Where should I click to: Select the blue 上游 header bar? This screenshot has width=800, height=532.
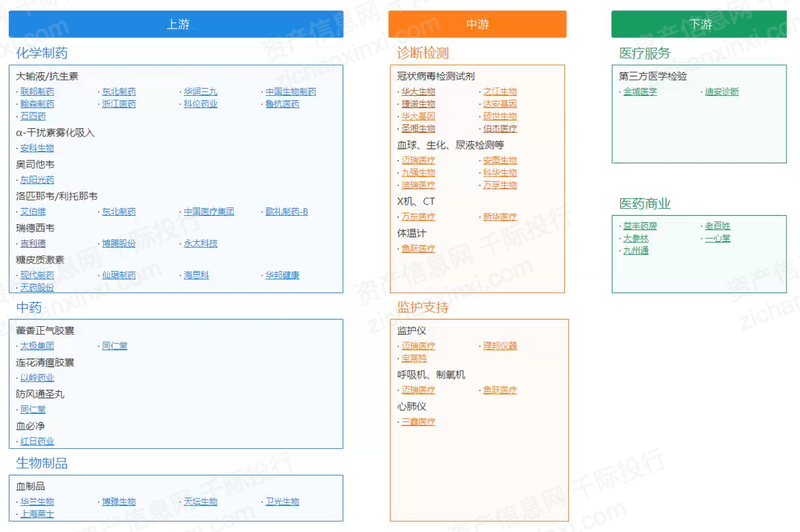click(176, 24)
